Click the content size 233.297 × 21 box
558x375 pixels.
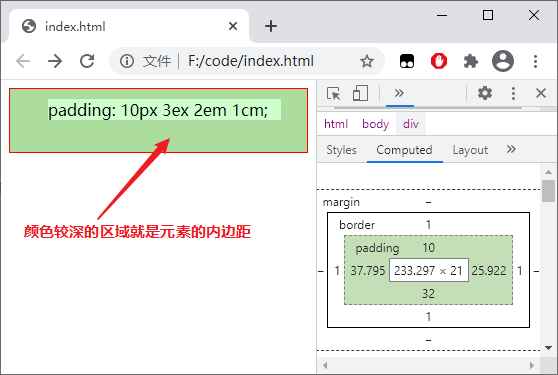coord(428,270)
